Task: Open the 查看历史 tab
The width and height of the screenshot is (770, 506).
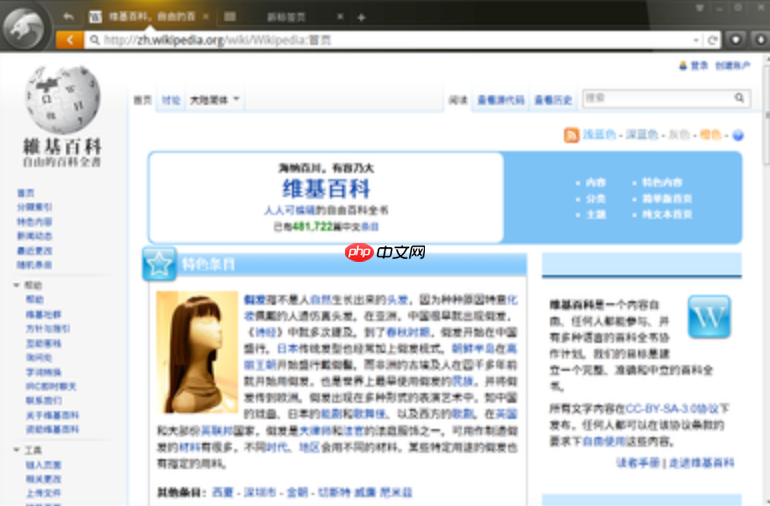Action: (x=553, y=100)
